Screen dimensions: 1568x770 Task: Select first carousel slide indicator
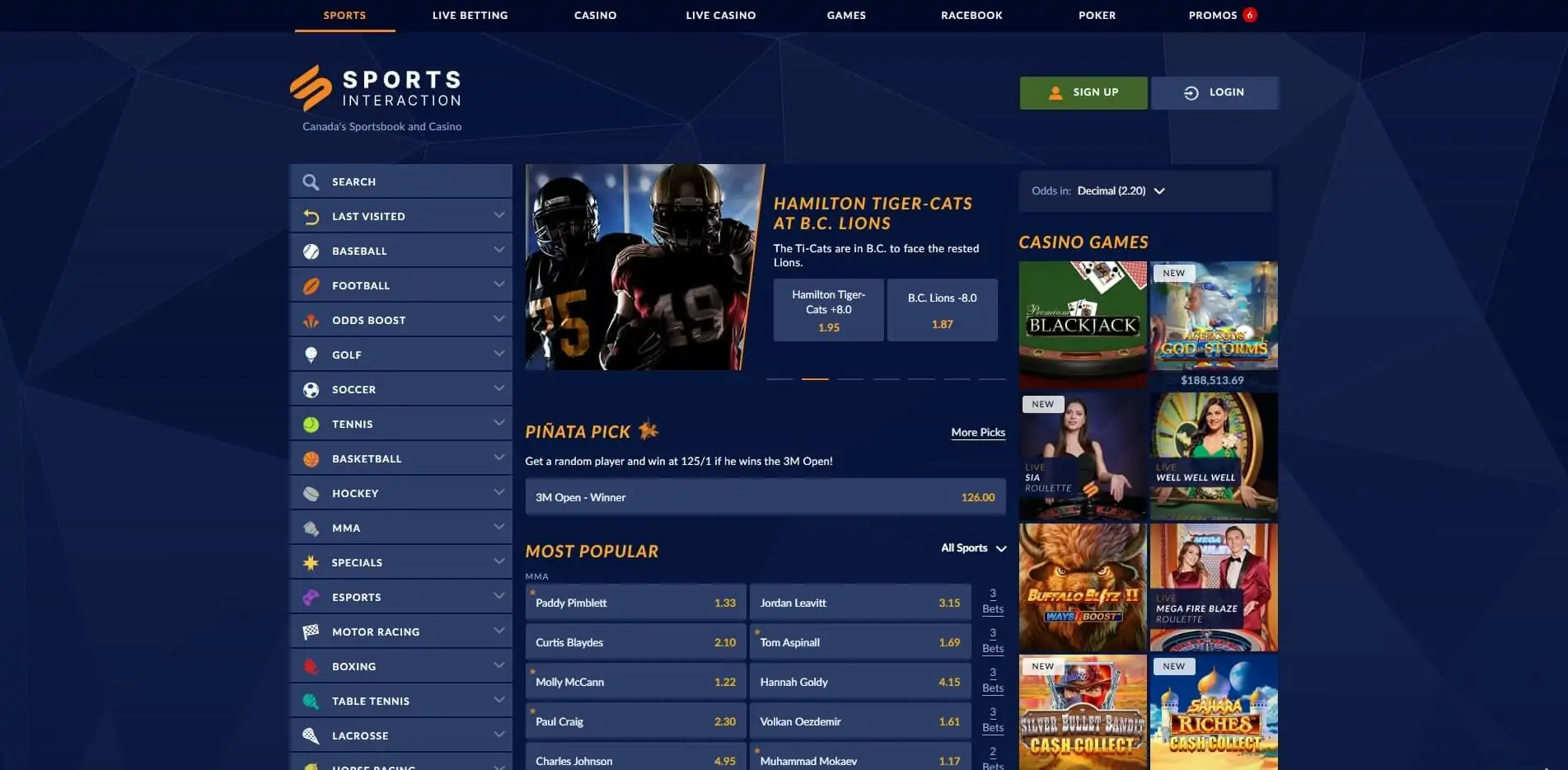(x=779, y=378)
